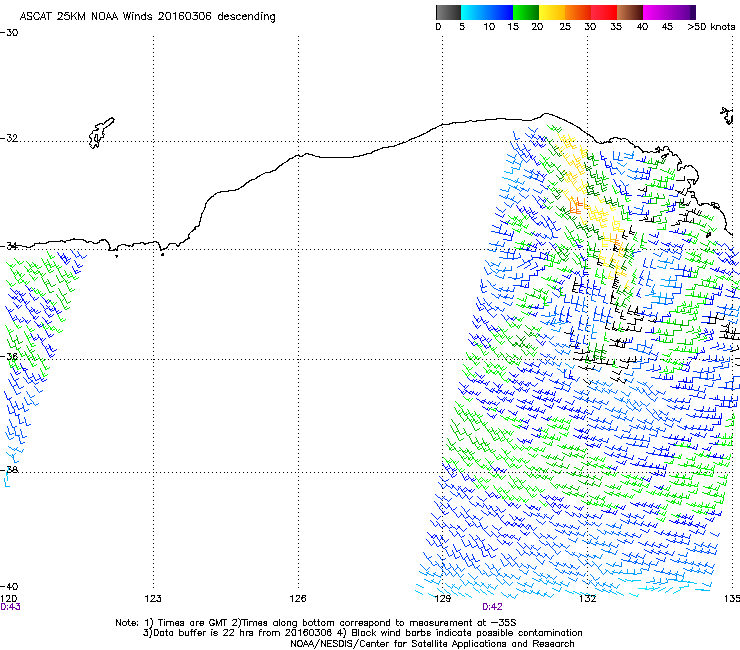Viewport: 740px width, 650px height.
Task: Click the '30' legend scale label
Action: pyautogui.click(x=590, y=26)
